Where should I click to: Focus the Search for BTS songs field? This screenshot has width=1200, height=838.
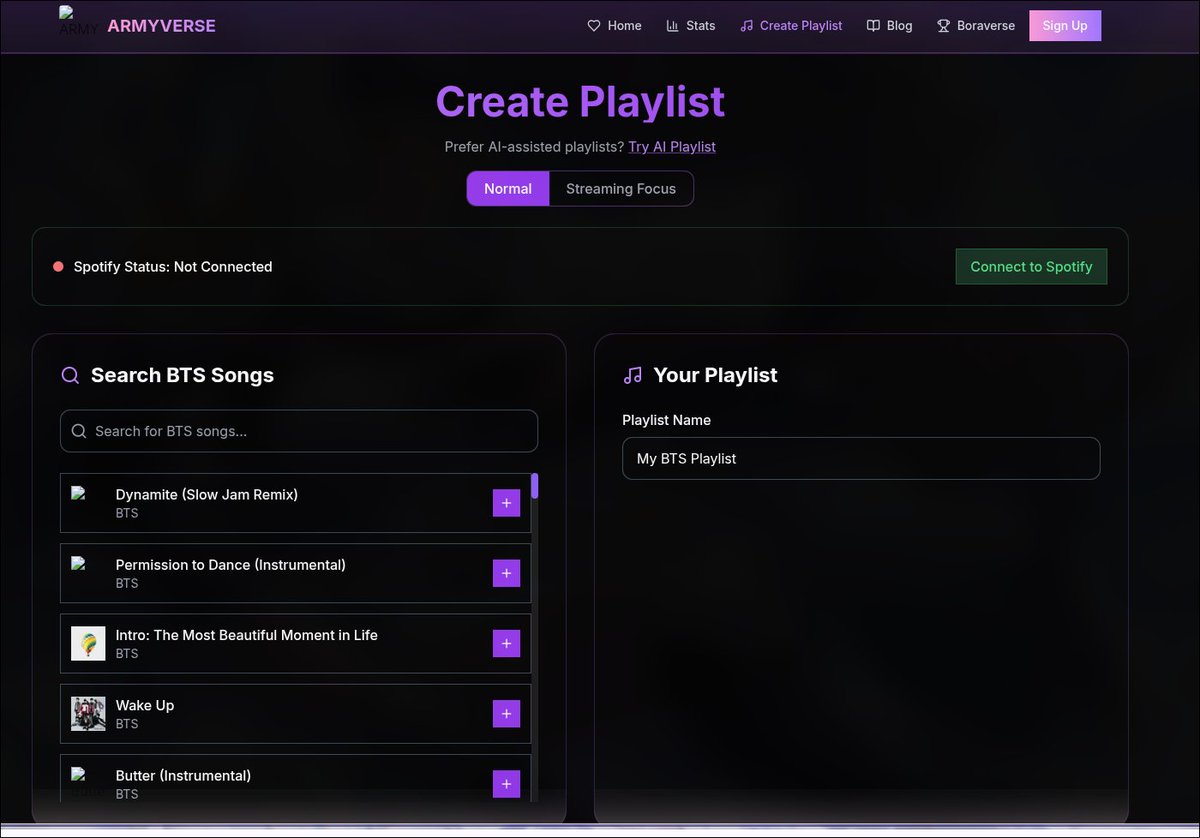pos(299,431)
